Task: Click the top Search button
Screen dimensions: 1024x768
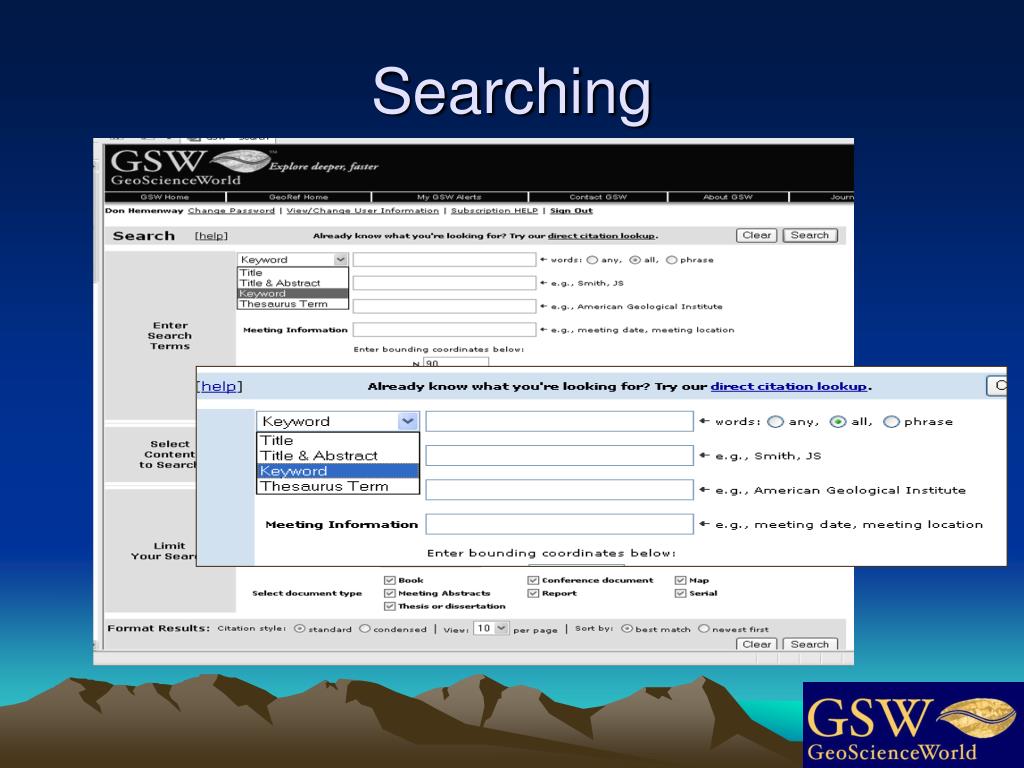Action: click(810, 235)
